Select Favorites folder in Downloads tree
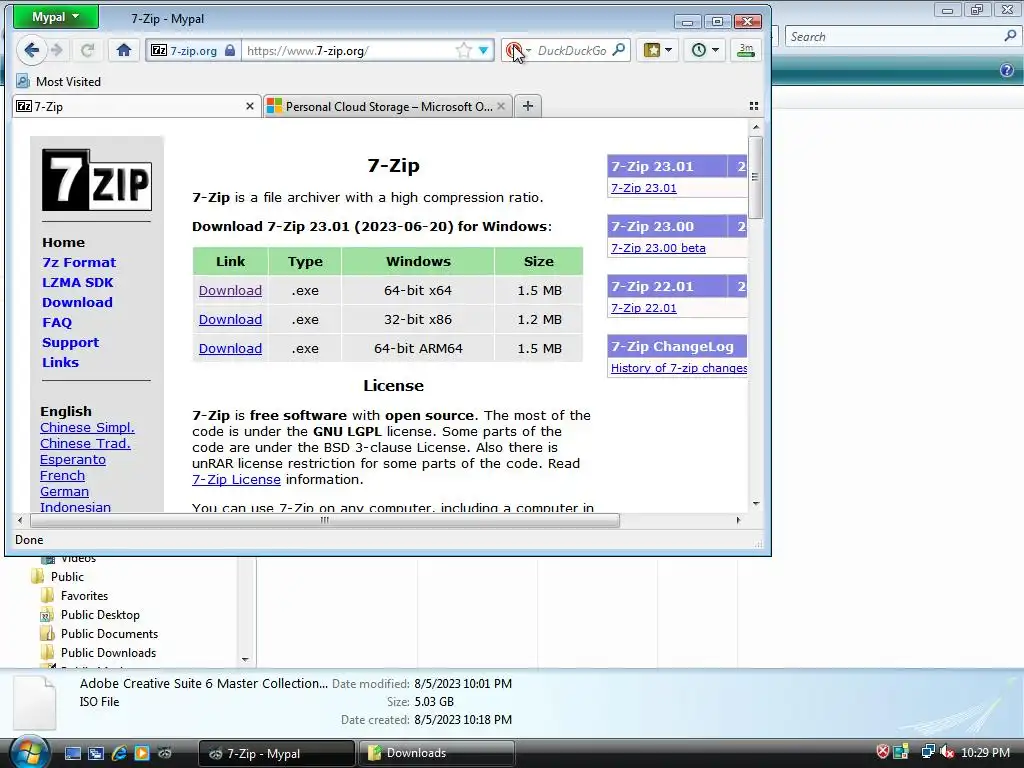This screenshot has width=1024, height=768. tap(84, 596)
